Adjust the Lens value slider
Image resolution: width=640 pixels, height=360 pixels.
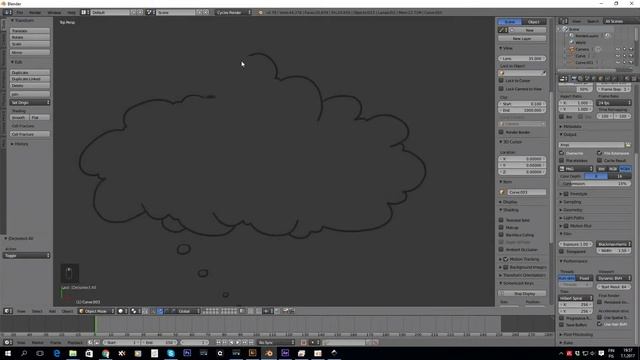(x=522, y=58)
